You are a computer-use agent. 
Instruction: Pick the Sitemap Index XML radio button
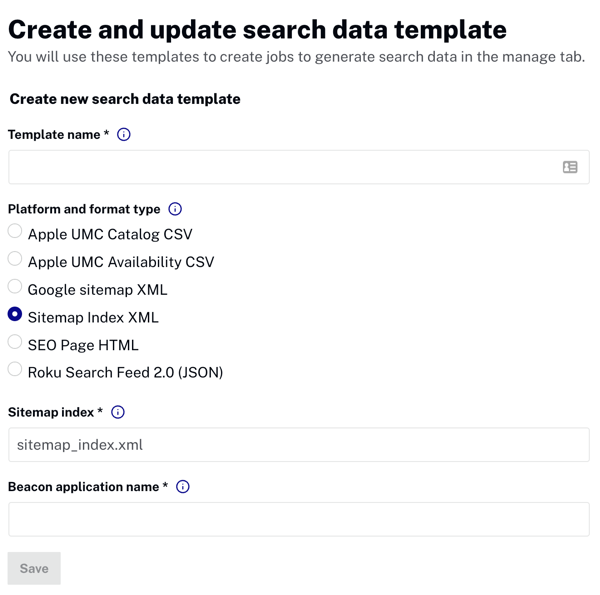(x=15, y=315)
